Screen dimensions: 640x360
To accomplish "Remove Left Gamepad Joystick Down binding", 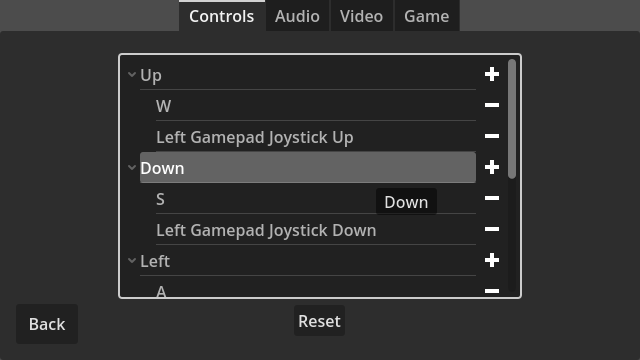I will point(492,229).
